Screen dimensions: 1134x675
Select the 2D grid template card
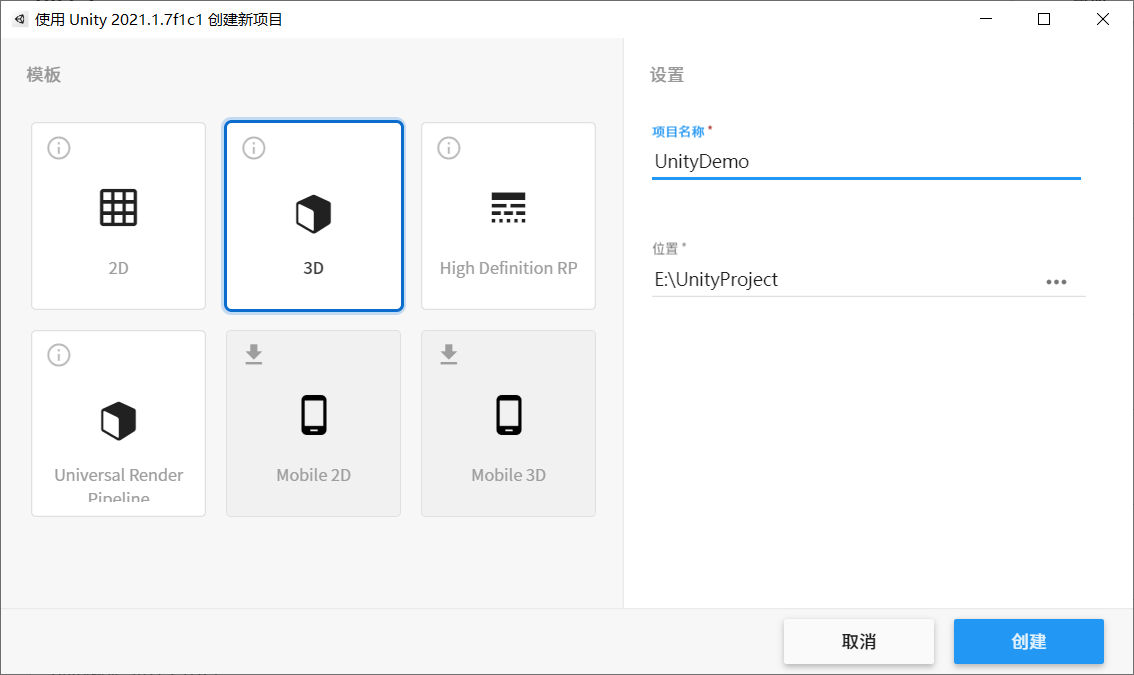[x=119, y=216]
